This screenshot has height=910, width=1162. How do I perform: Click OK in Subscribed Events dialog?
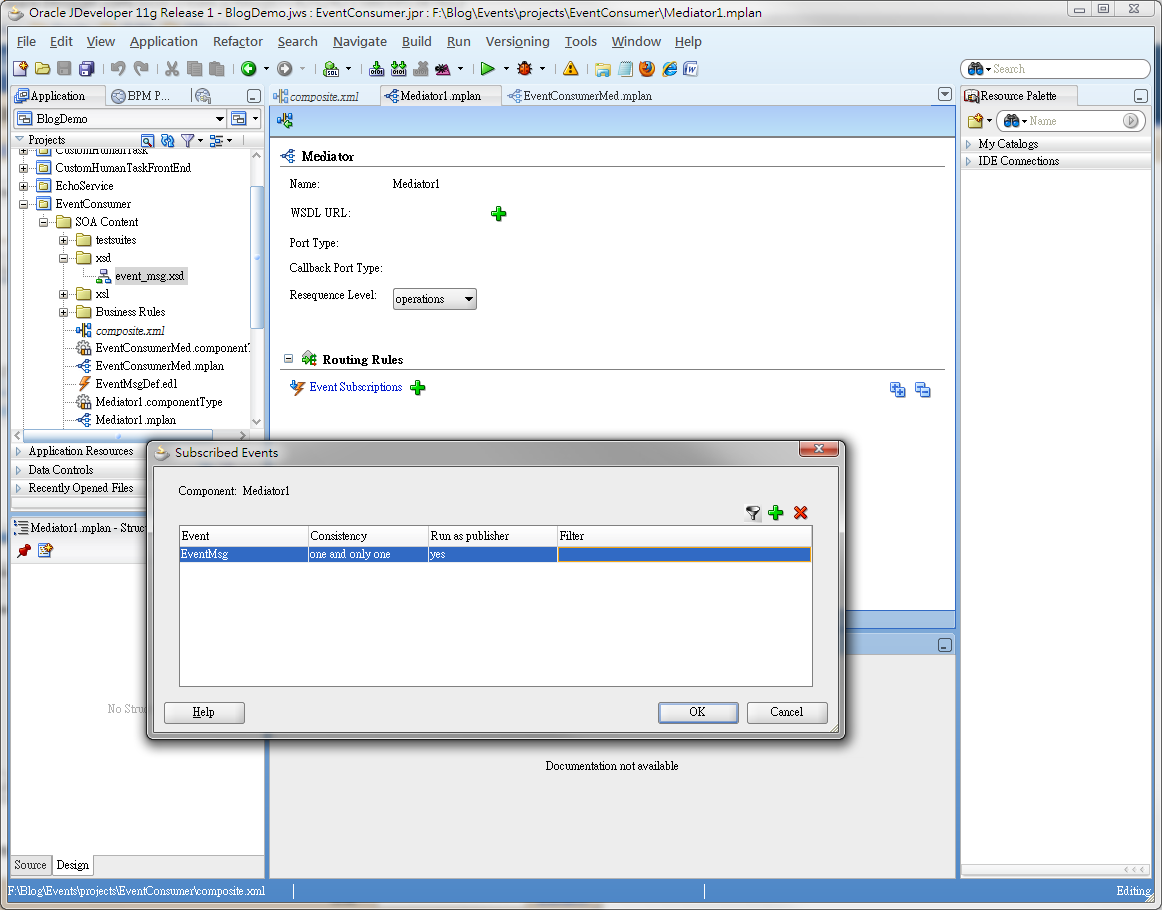(x=697, y=712)
